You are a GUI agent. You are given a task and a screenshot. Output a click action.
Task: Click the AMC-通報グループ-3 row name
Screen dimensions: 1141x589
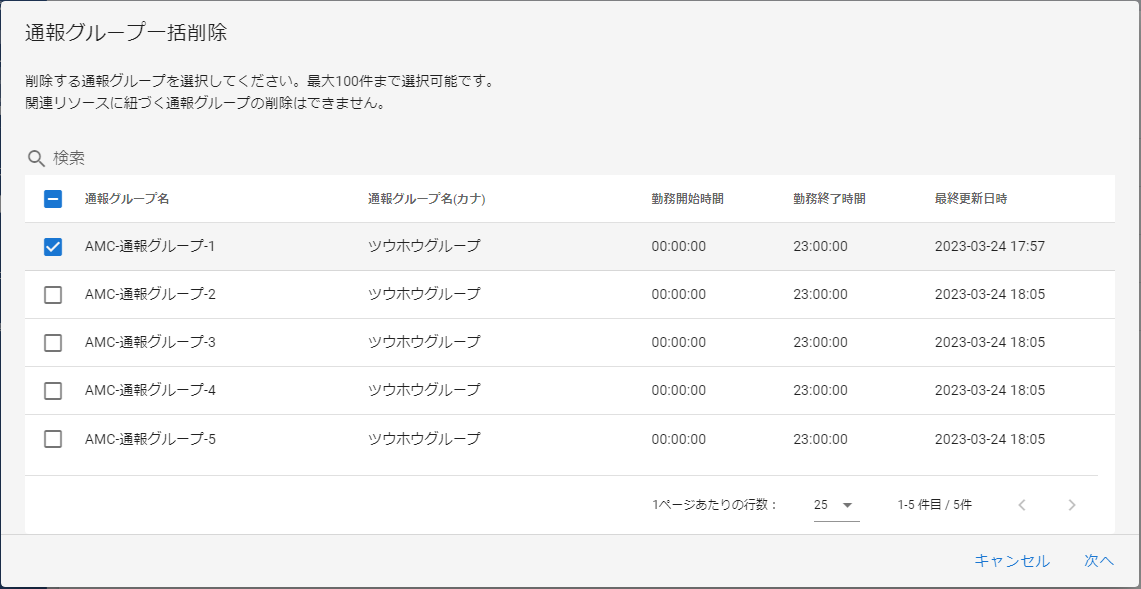150,343
